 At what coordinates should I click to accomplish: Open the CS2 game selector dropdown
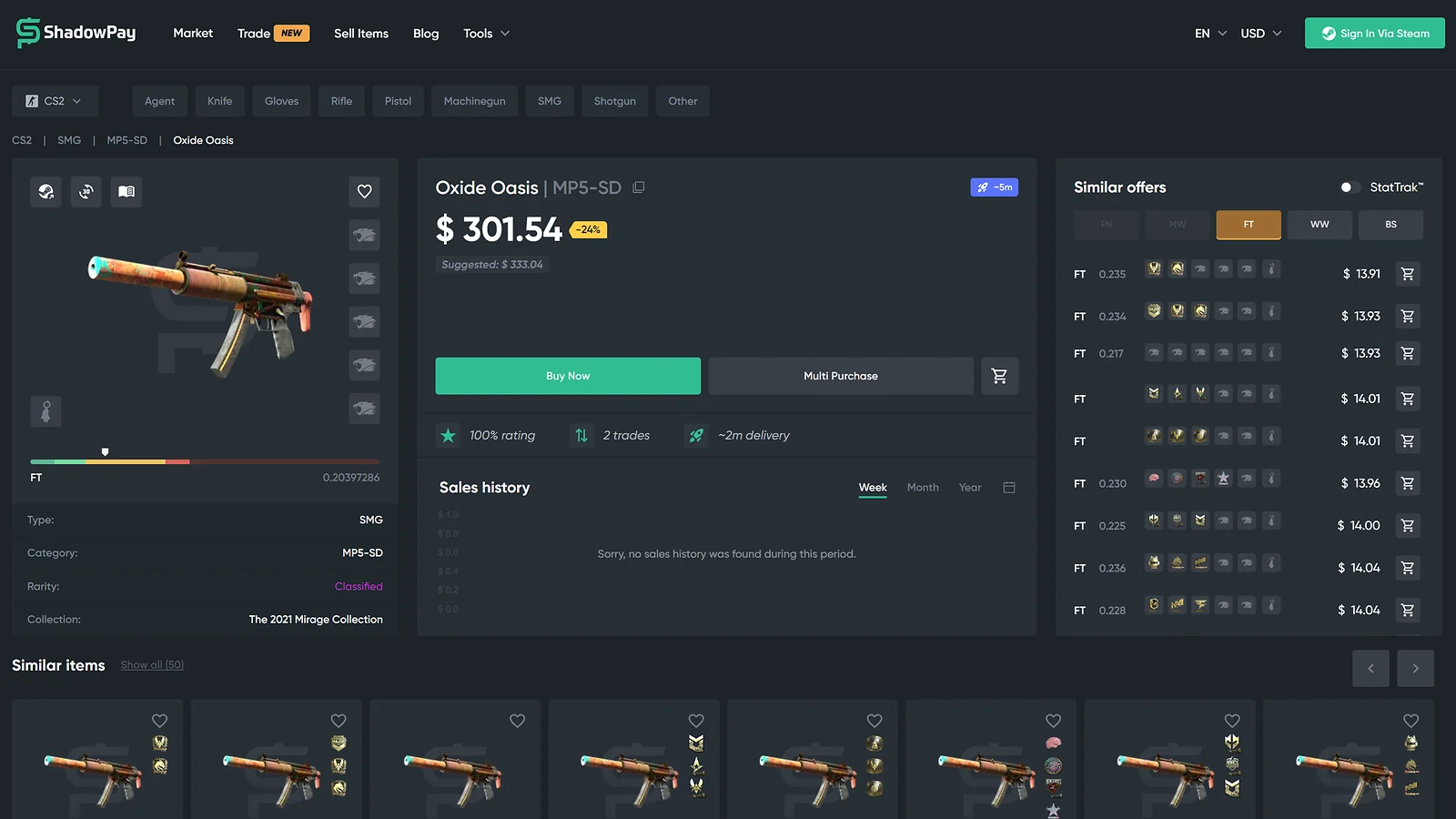tap(55, 101)
